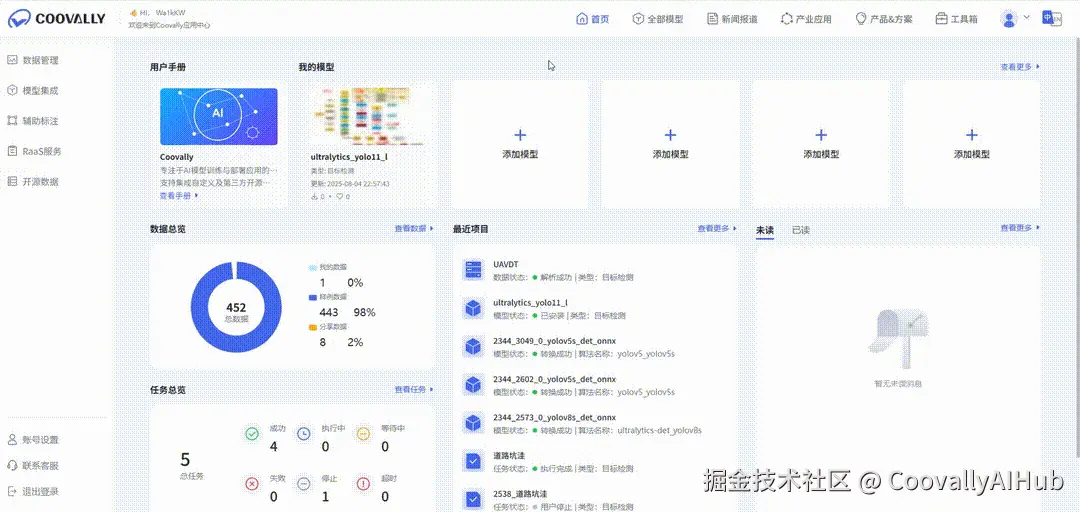Click the 查看手册 link
This screenshot has width=1080, height=512.
point(179,196)
